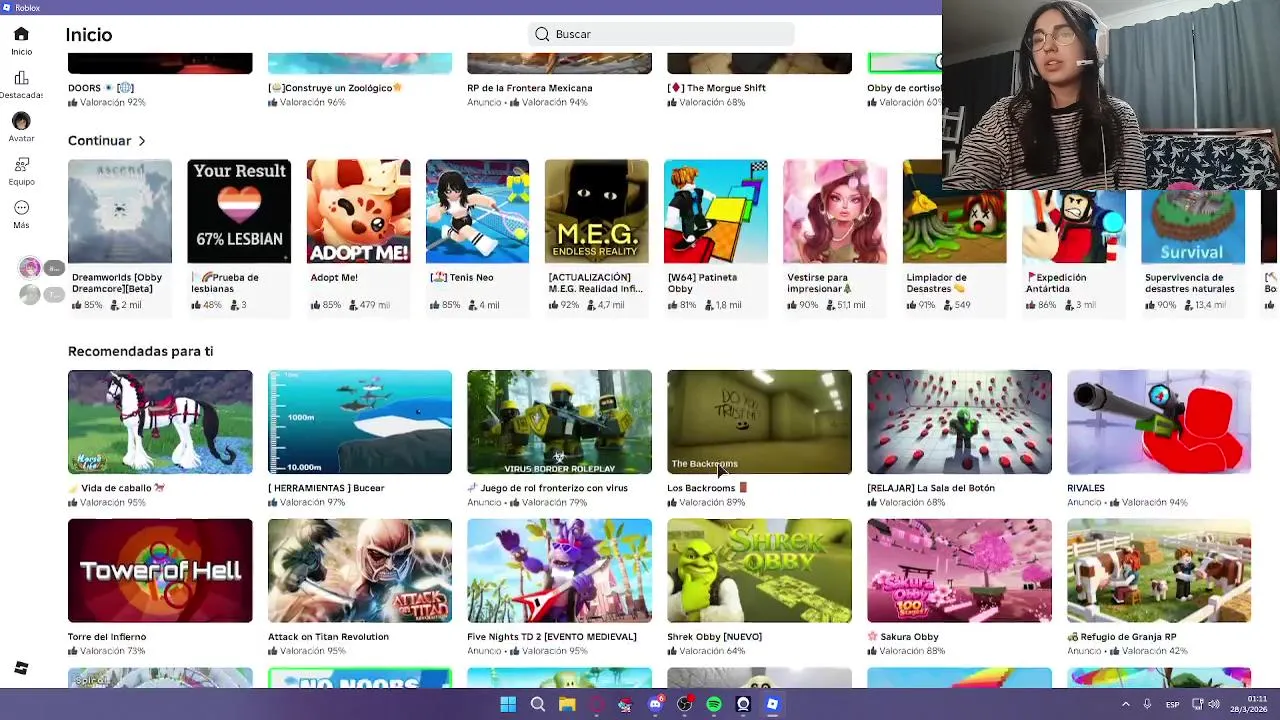Click 'Recomendadas para ti' heading
The image size is (1280, 720).
140,351
